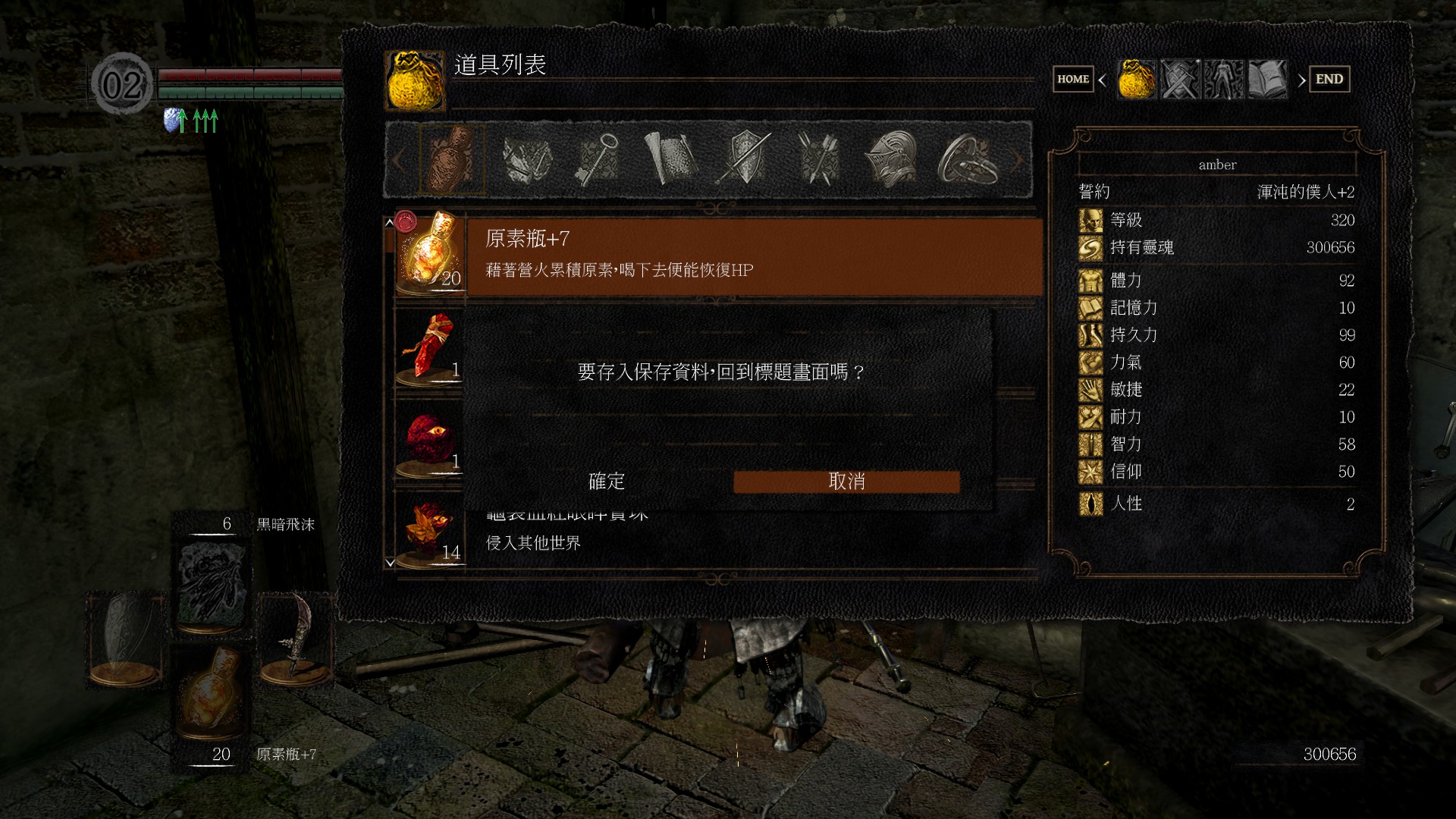Open the upgrade materials category icon
The height and width of the screenshot is (819, 1456).
pos(526,159)
